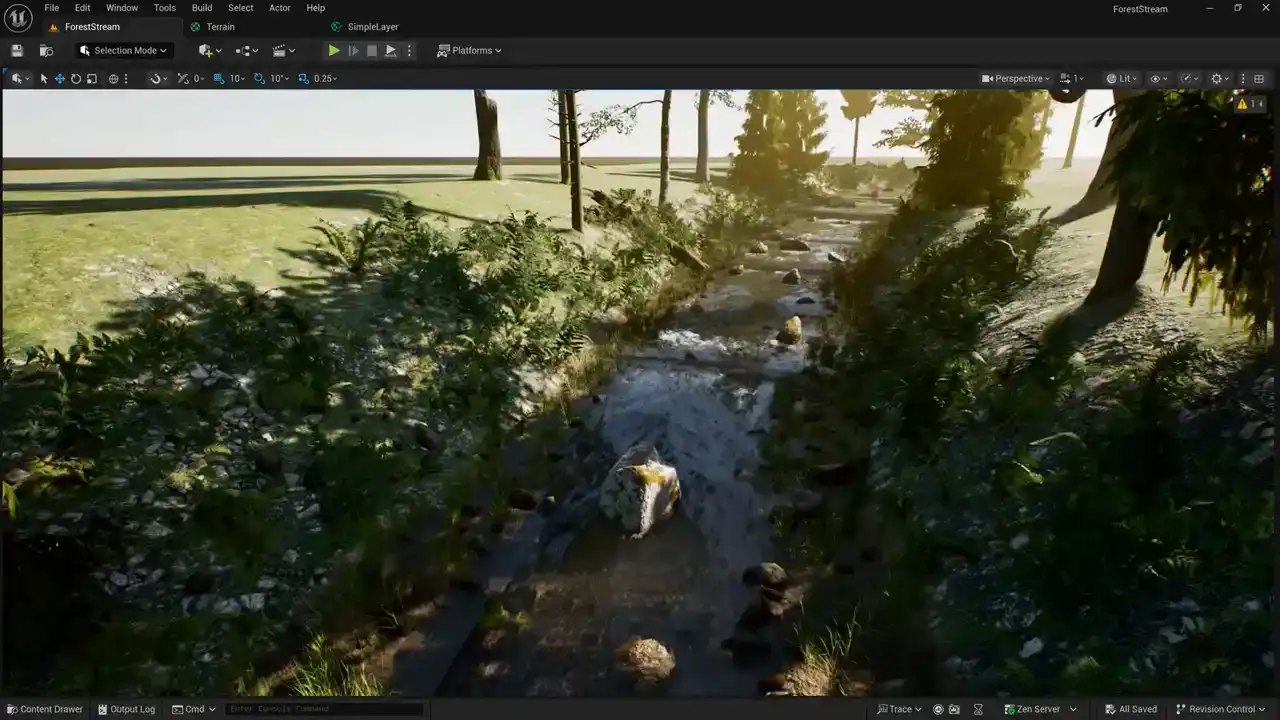The image size is (1280, 720).
Task: Open the Lit view mode dropdown
Action: pos(1122,78)
